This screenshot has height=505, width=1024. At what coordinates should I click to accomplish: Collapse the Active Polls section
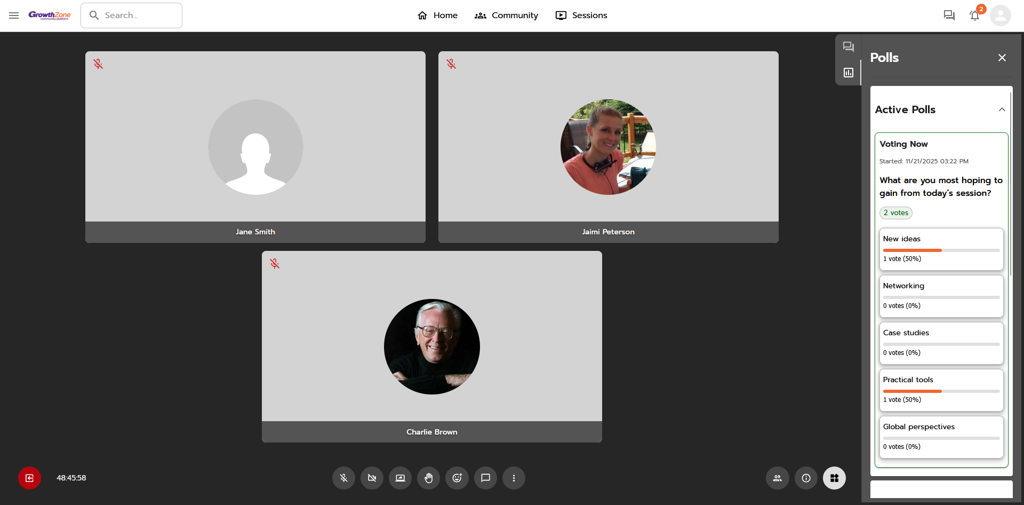pos(1002,110)
